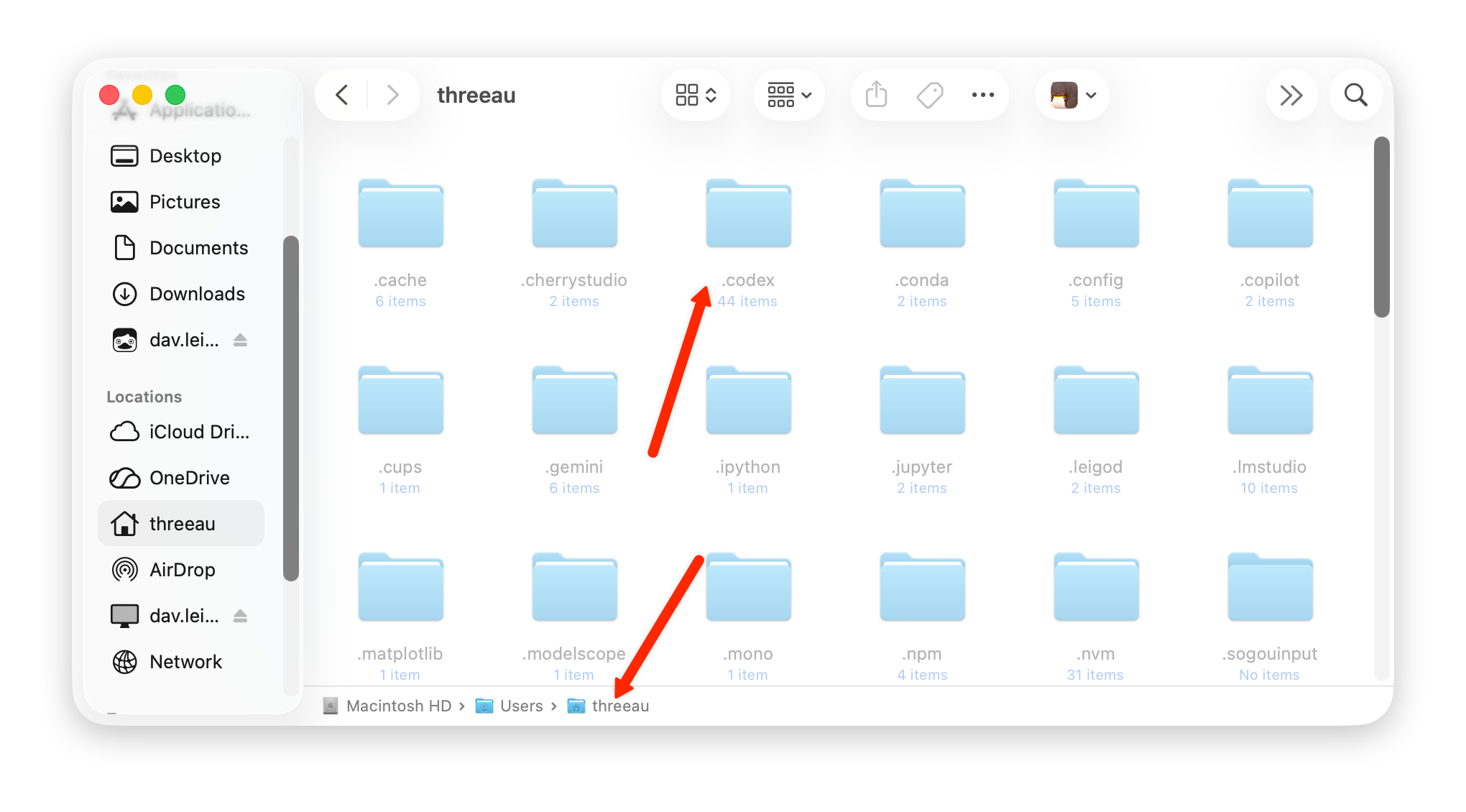Open OneDrive from sidebar Locations

point(181,478)
